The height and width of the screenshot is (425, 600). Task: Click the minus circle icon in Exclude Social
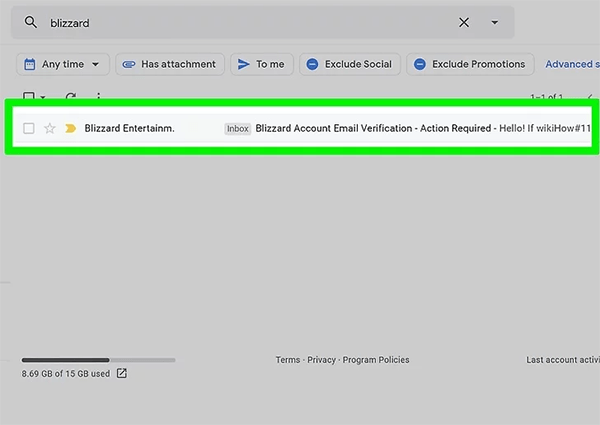(312, 64)
